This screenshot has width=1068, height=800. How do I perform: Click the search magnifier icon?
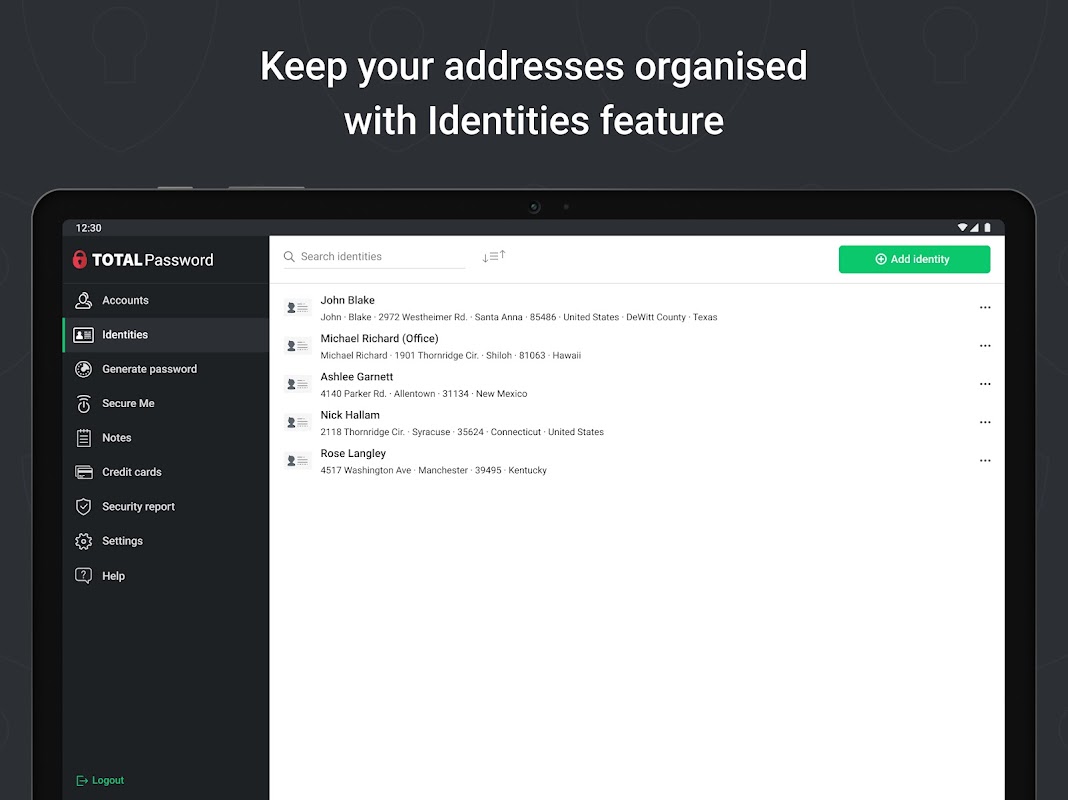[x=289, y=257]
